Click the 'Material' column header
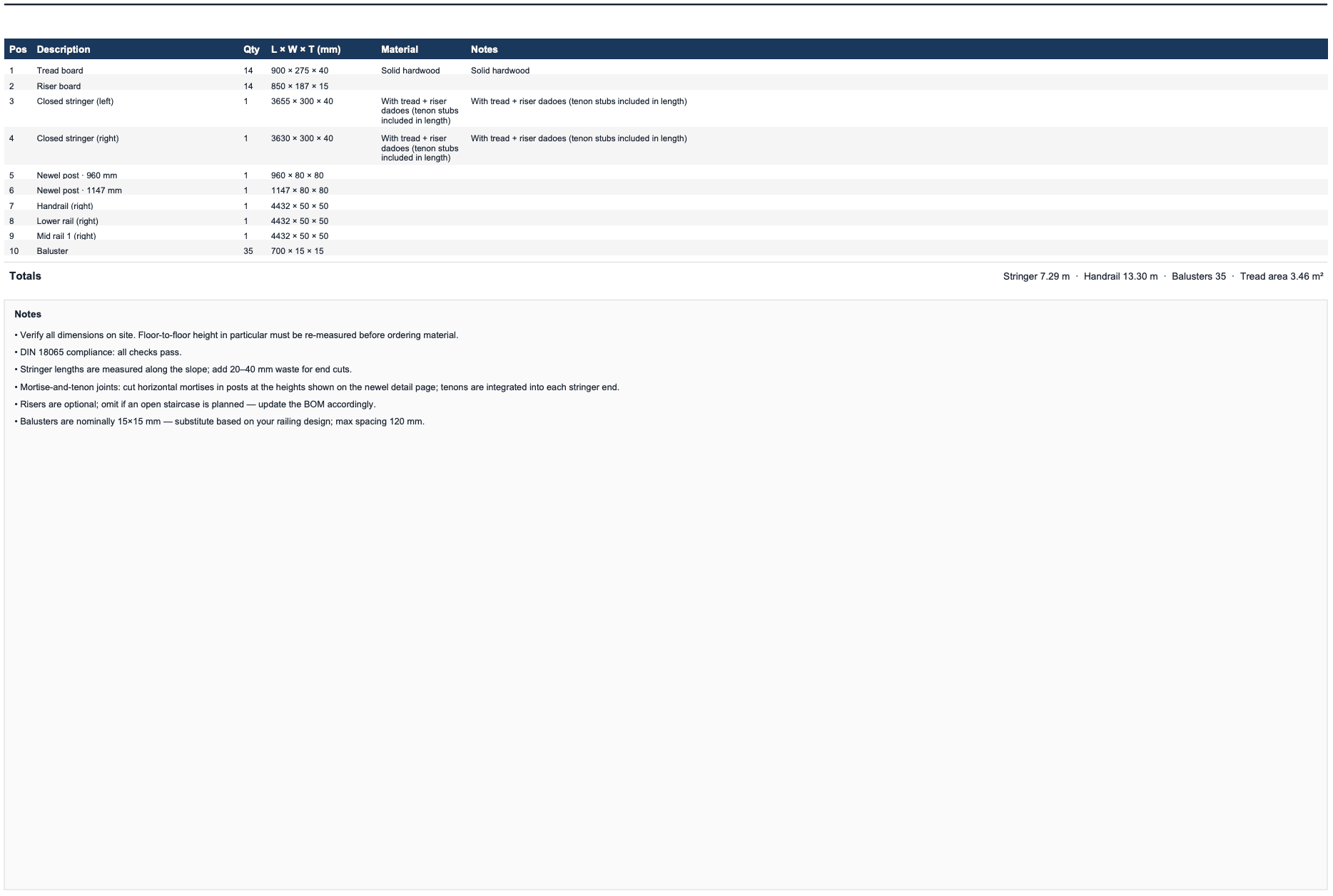Image resolution: width=1333 pixels, height=896 pixels. [400, 49]
